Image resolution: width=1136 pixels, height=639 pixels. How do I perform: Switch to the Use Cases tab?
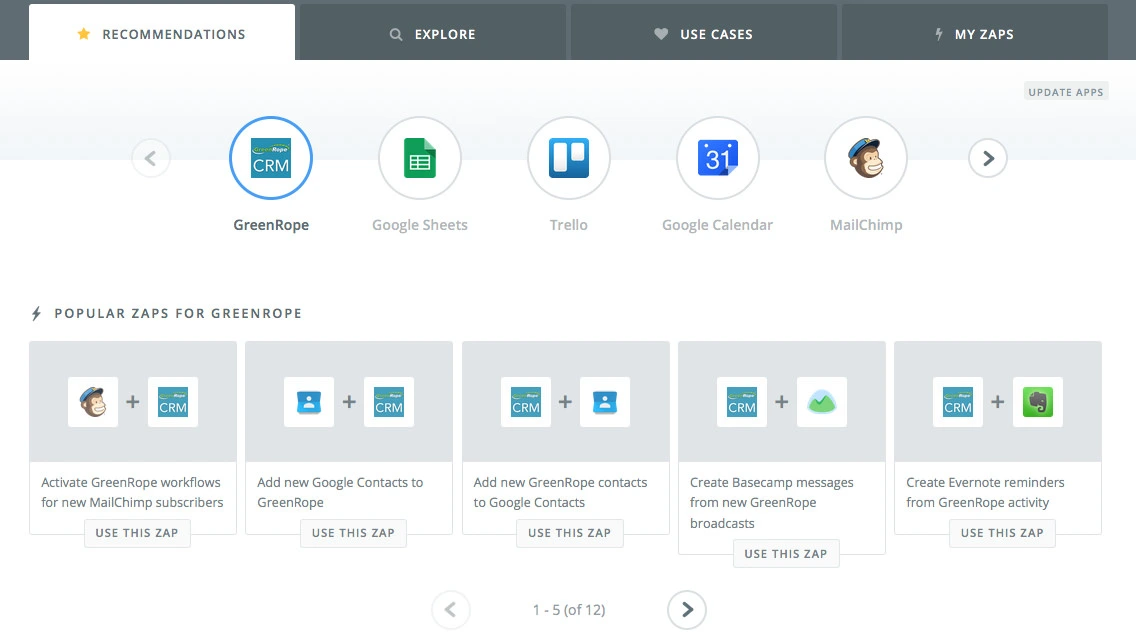703,34
